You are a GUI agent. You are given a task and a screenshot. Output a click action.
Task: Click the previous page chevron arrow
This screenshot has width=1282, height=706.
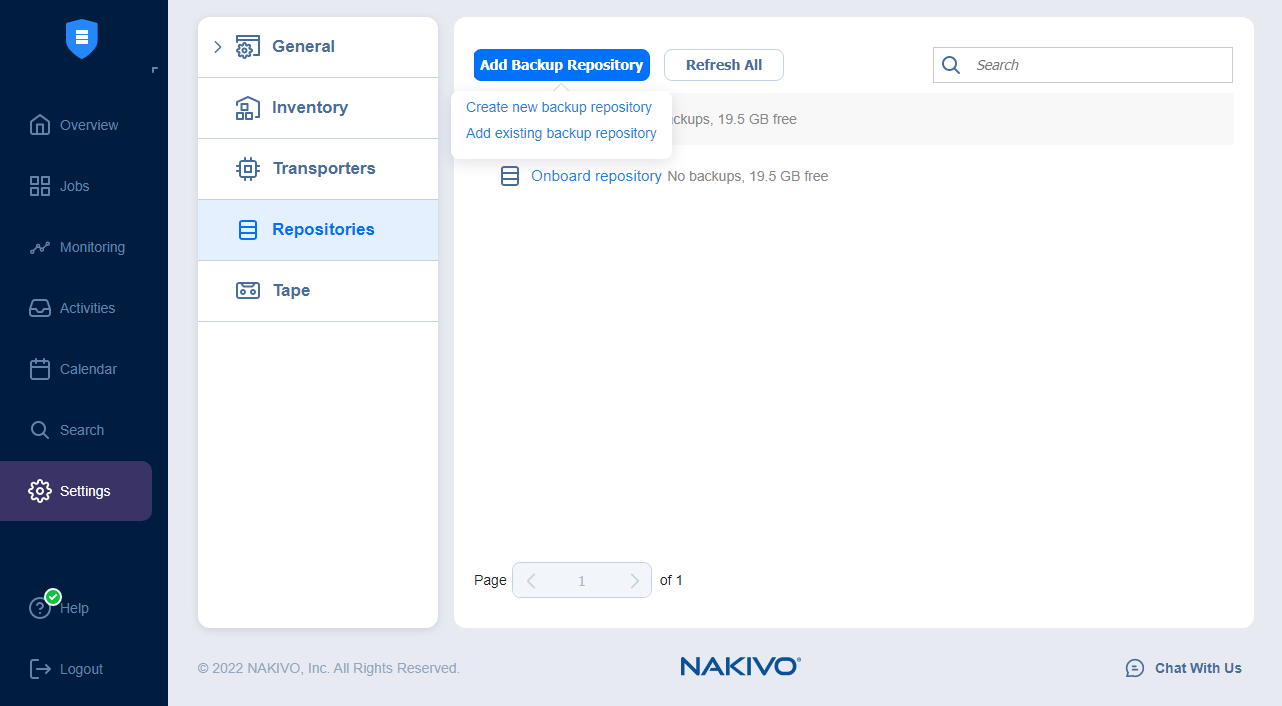click(531, 580)
